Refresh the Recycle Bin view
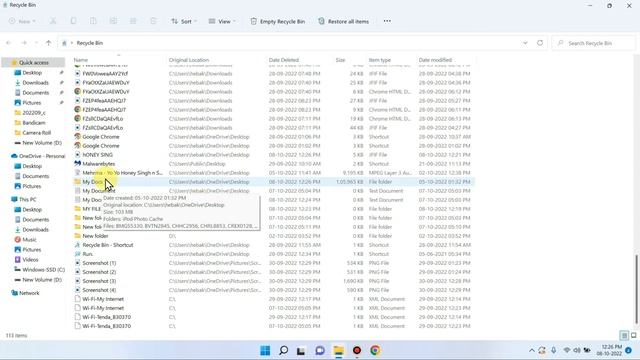The width and height of the screenshot is (640, 360). 540,43
